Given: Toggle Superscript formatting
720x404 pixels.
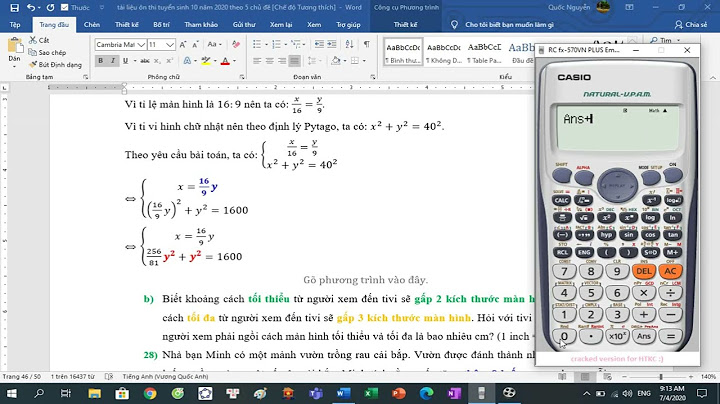Looking at the screenshot, I should (169, 61).
